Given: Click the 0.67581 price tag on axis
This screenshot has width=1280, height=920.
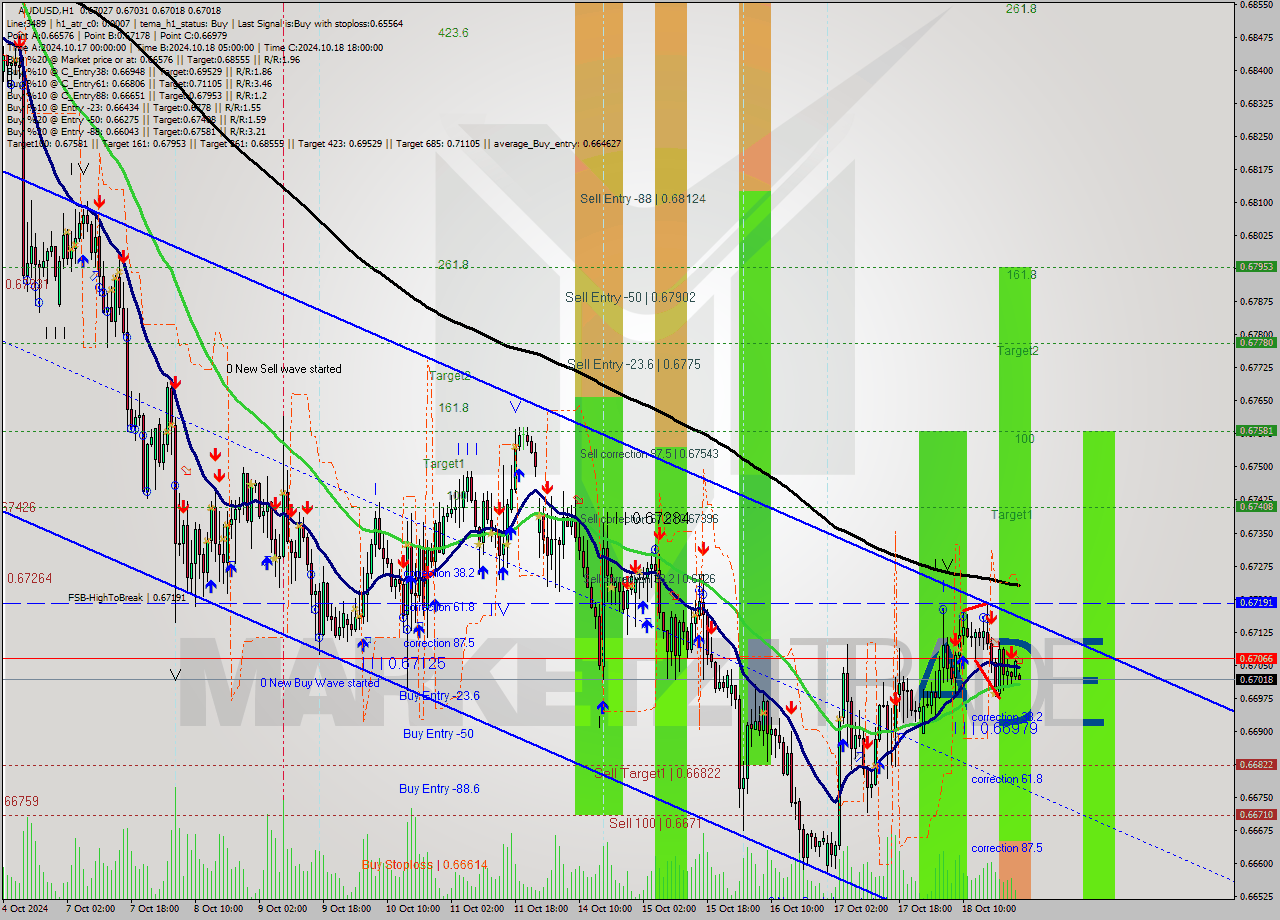Looking at the screenshot, I should (x=1256, y=431).
